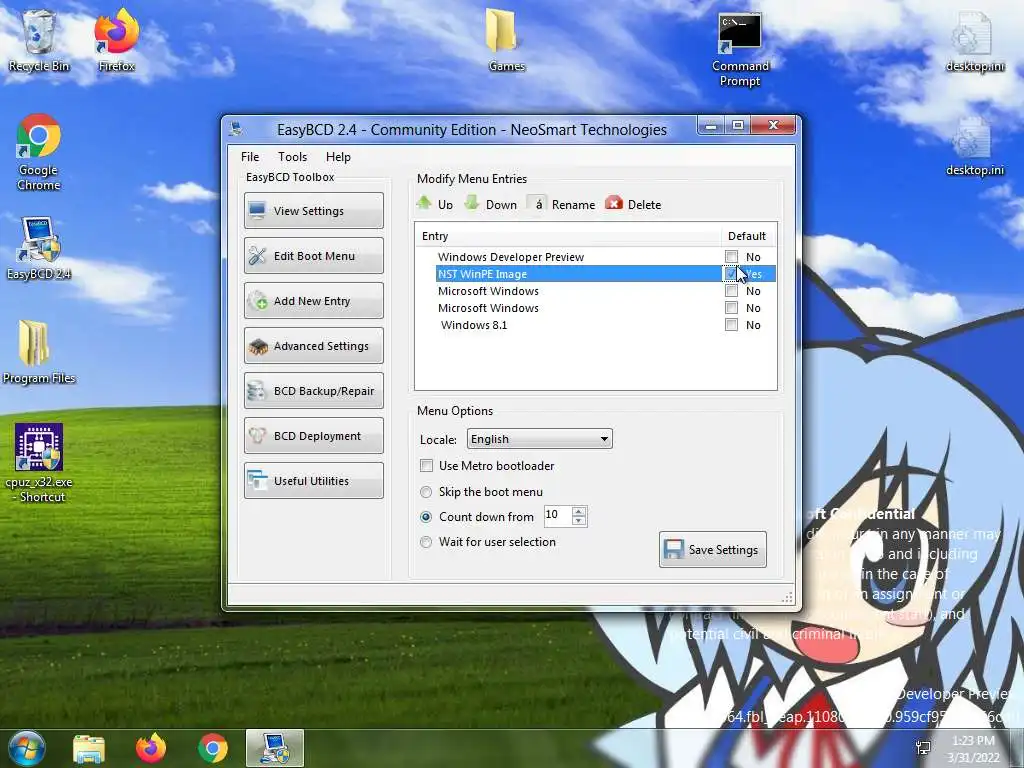This screenshot has width=1024, height=768.
Task: Click the network tray icon
Action: pyautogui.click(x=923, y=748)
